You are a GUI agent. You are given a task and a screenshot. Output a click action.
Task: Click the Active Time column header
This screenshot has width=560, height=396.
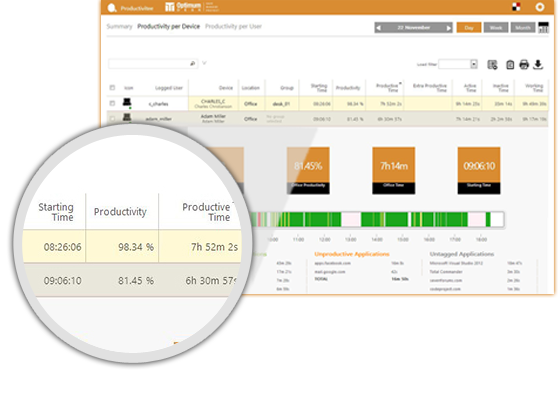point(470,88)
